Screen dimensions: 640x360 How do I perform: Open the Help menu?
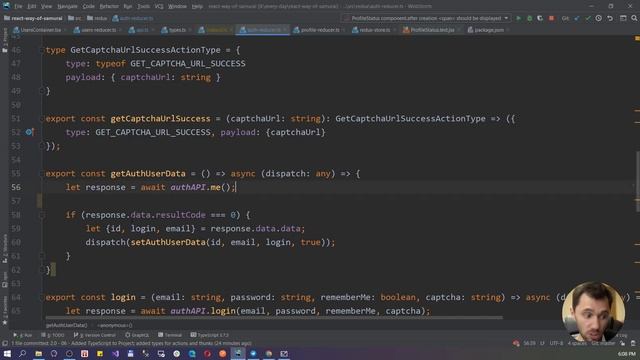point(197,6)
